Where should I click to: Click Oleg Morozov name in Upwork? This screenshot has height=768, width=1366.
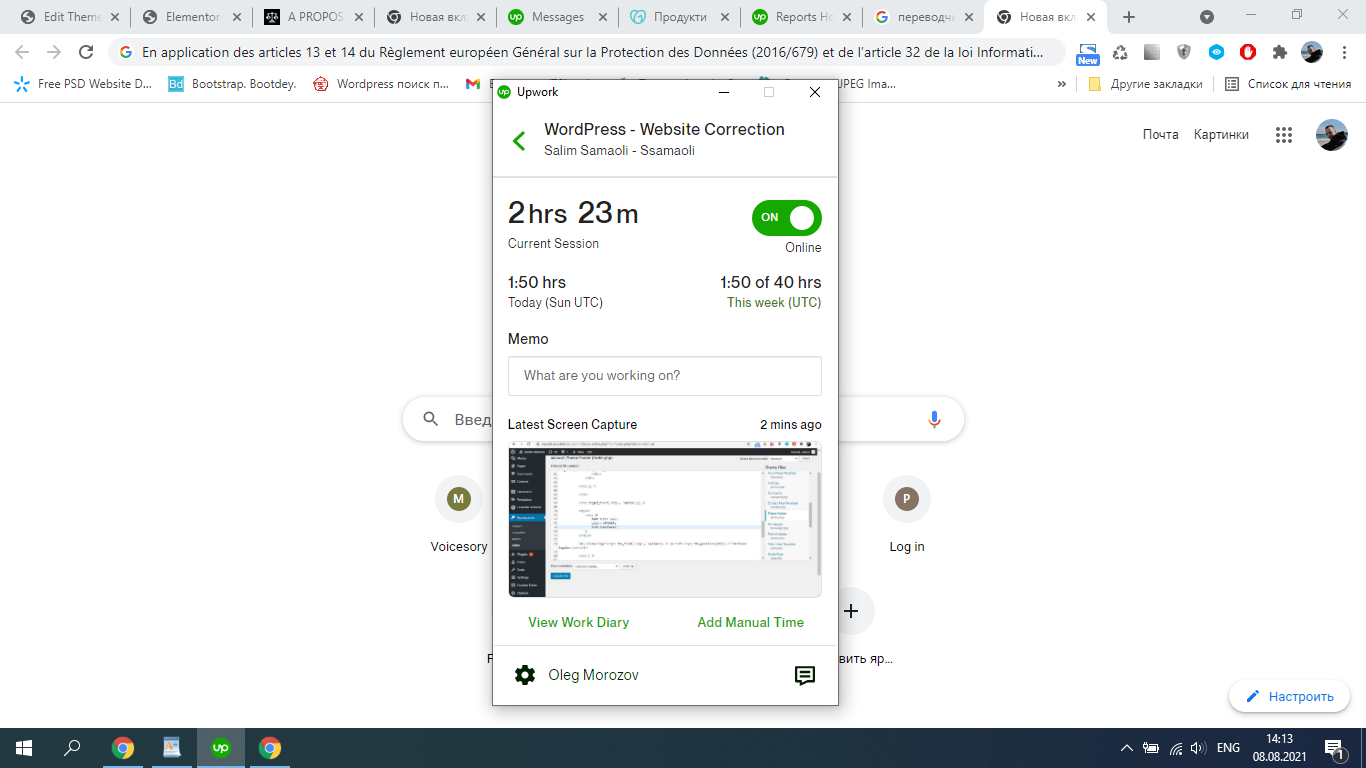[x=594, y=675]
